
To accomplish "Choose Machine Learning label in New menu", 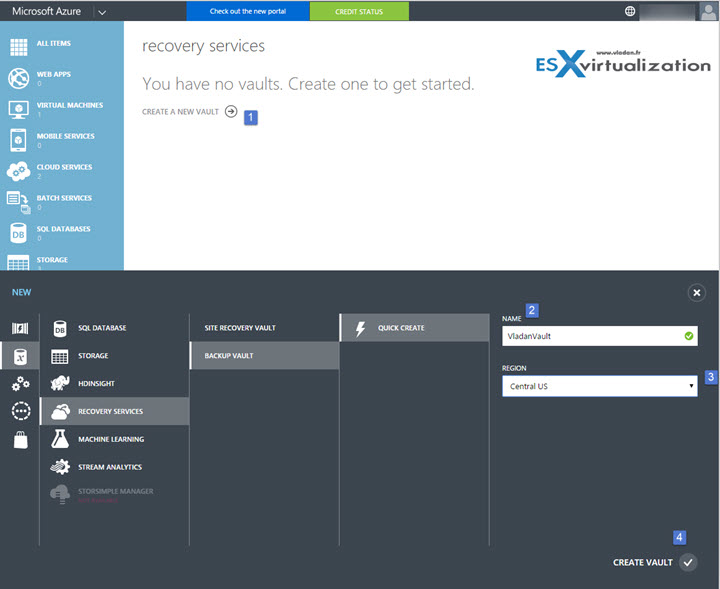I will click(x=111, y=439).
